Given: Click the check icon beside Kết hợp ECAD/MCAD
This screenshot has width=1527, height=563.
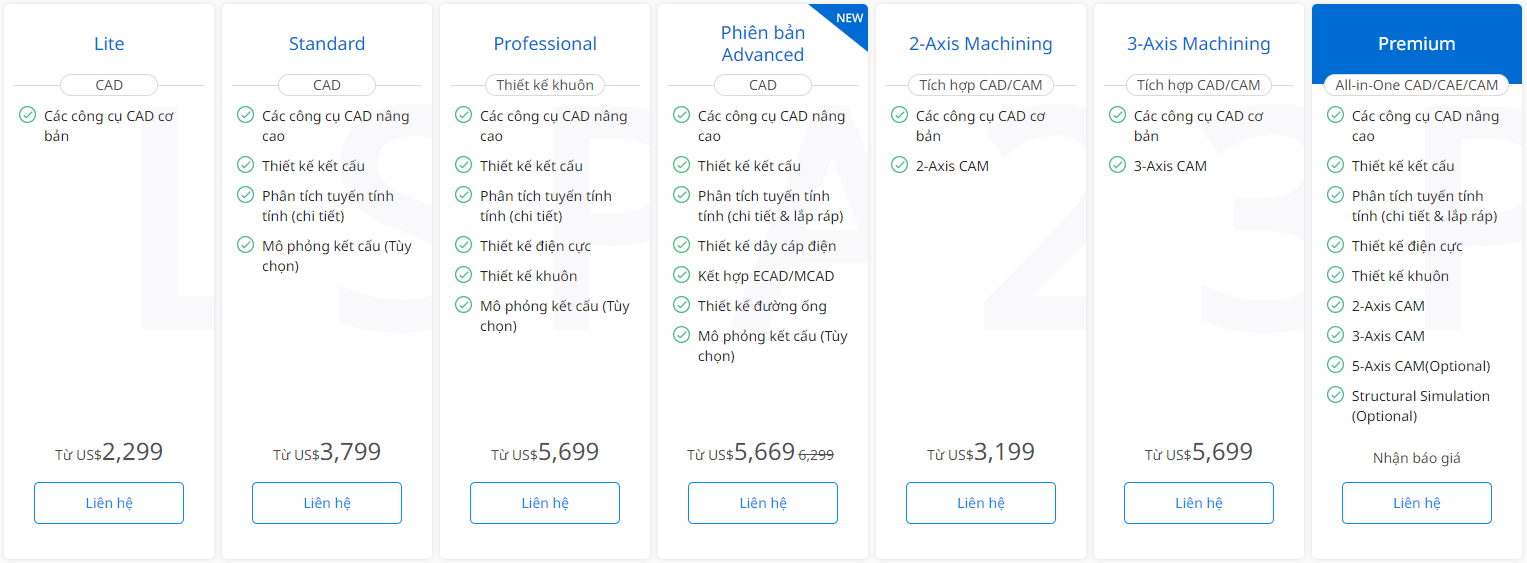Looking at the screenshot, I should click(681, 275).
